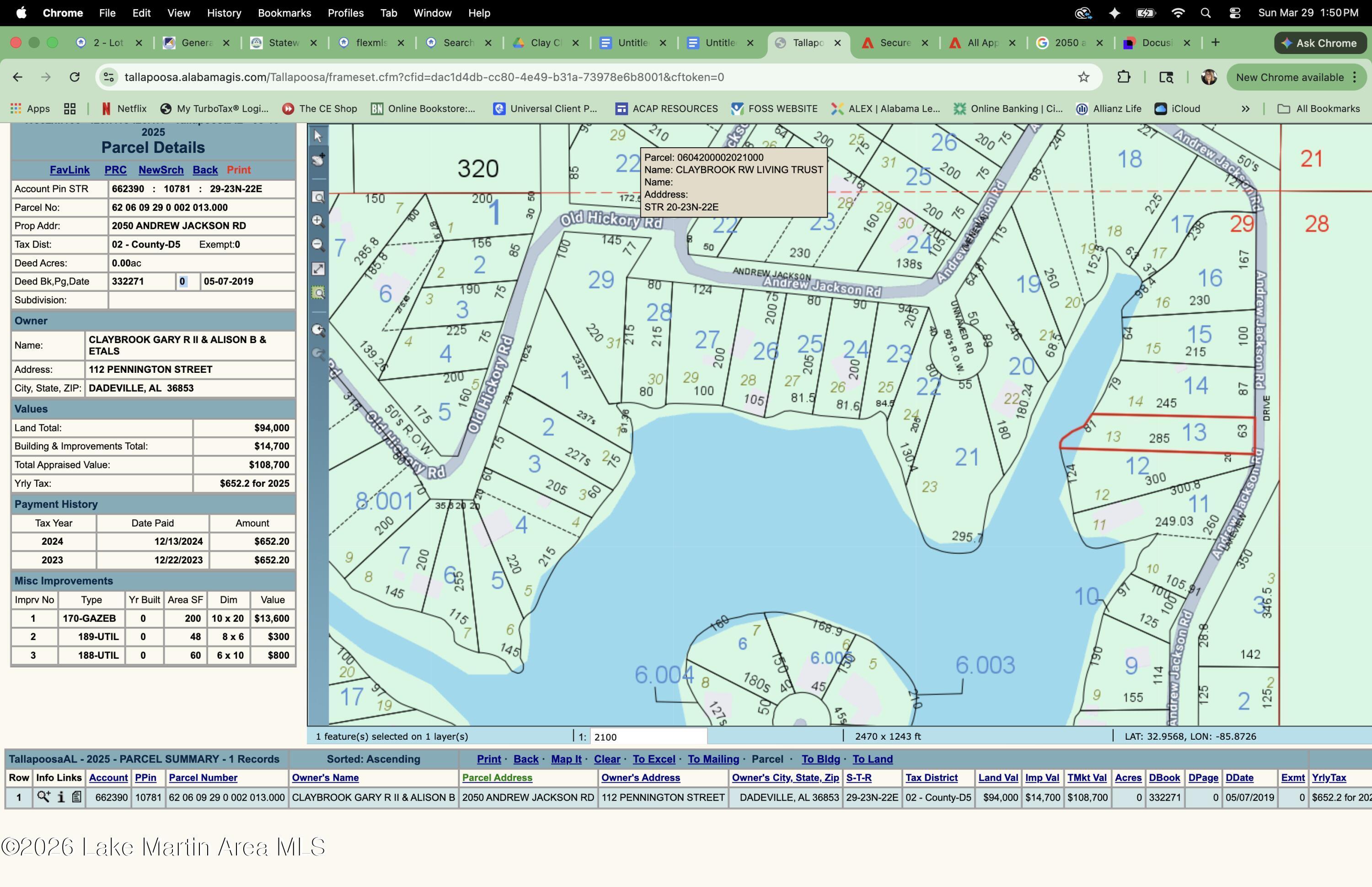Image resolution: width=1372 pixels, height=887 pixels.
Task: Open the History menu
Action: pos(224,13)
